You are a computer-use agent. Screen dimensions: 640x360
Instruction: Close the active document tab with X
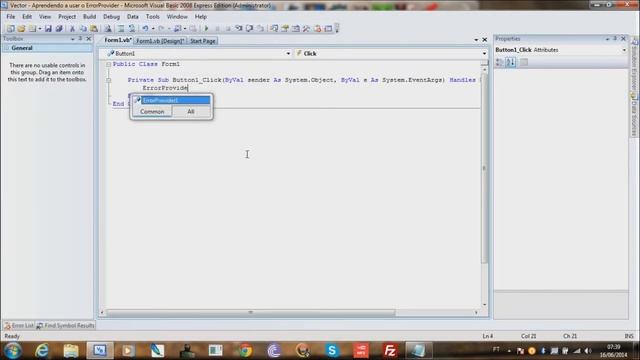pos(484,40)
